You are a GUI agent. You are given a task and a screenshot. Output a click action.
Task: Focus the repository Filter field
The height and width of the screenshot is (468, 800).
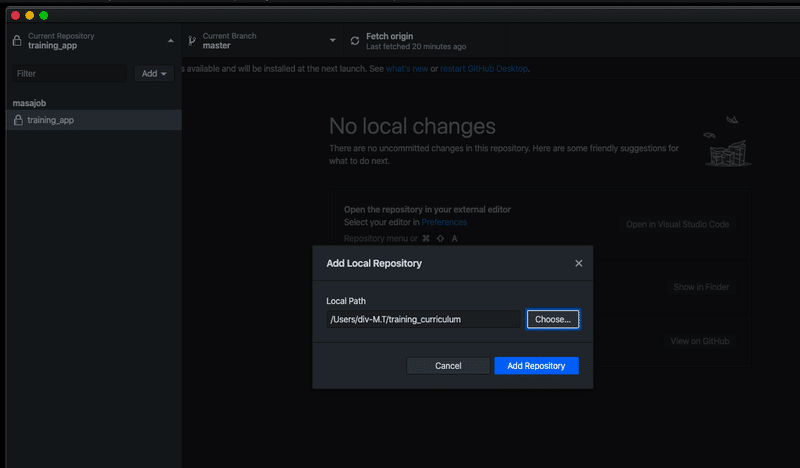coord(70,73)
